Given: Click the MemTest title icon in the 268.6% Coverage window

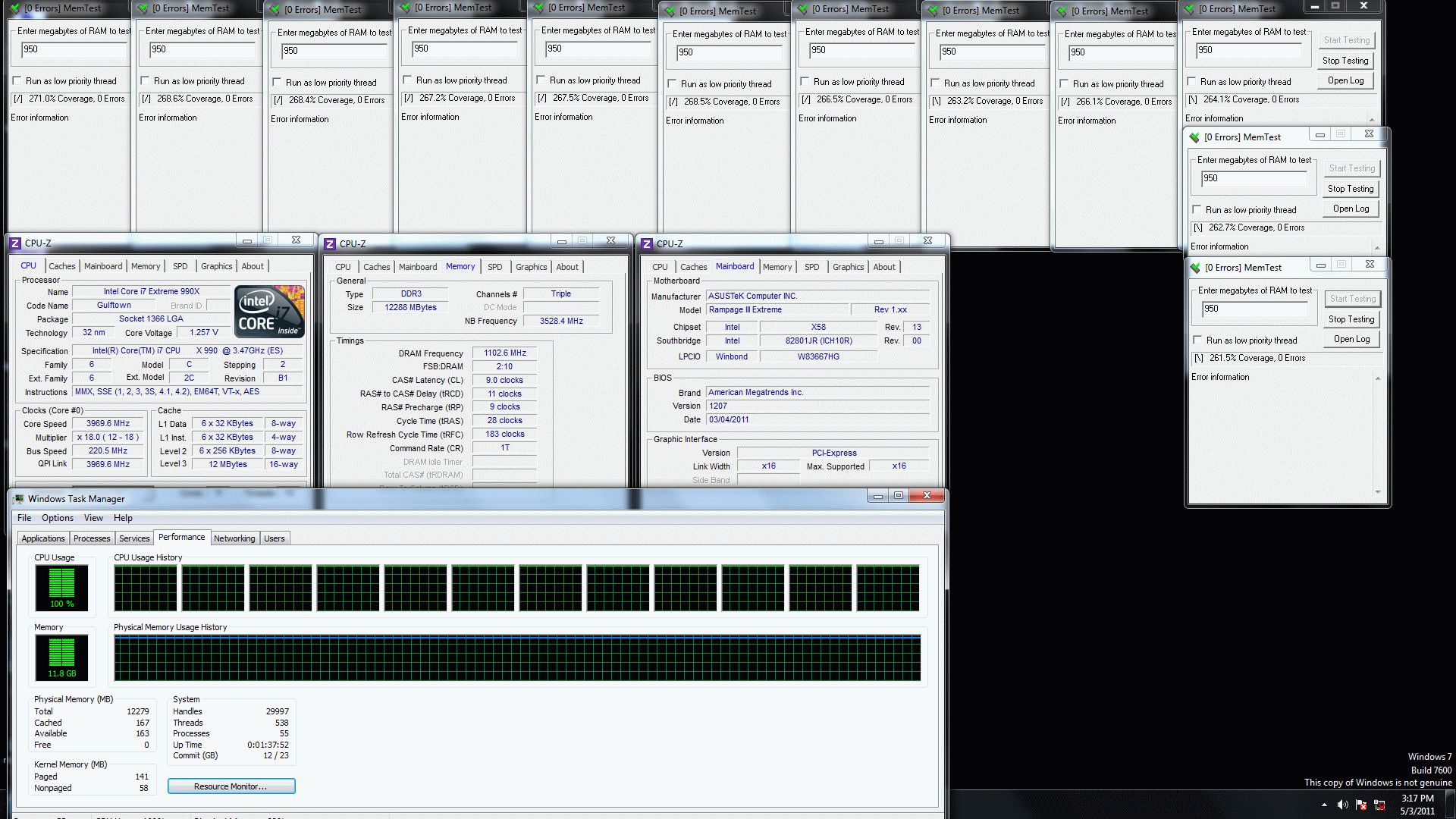Looking at the screenshot, I should pyautogui.click(x=143, y=8).
